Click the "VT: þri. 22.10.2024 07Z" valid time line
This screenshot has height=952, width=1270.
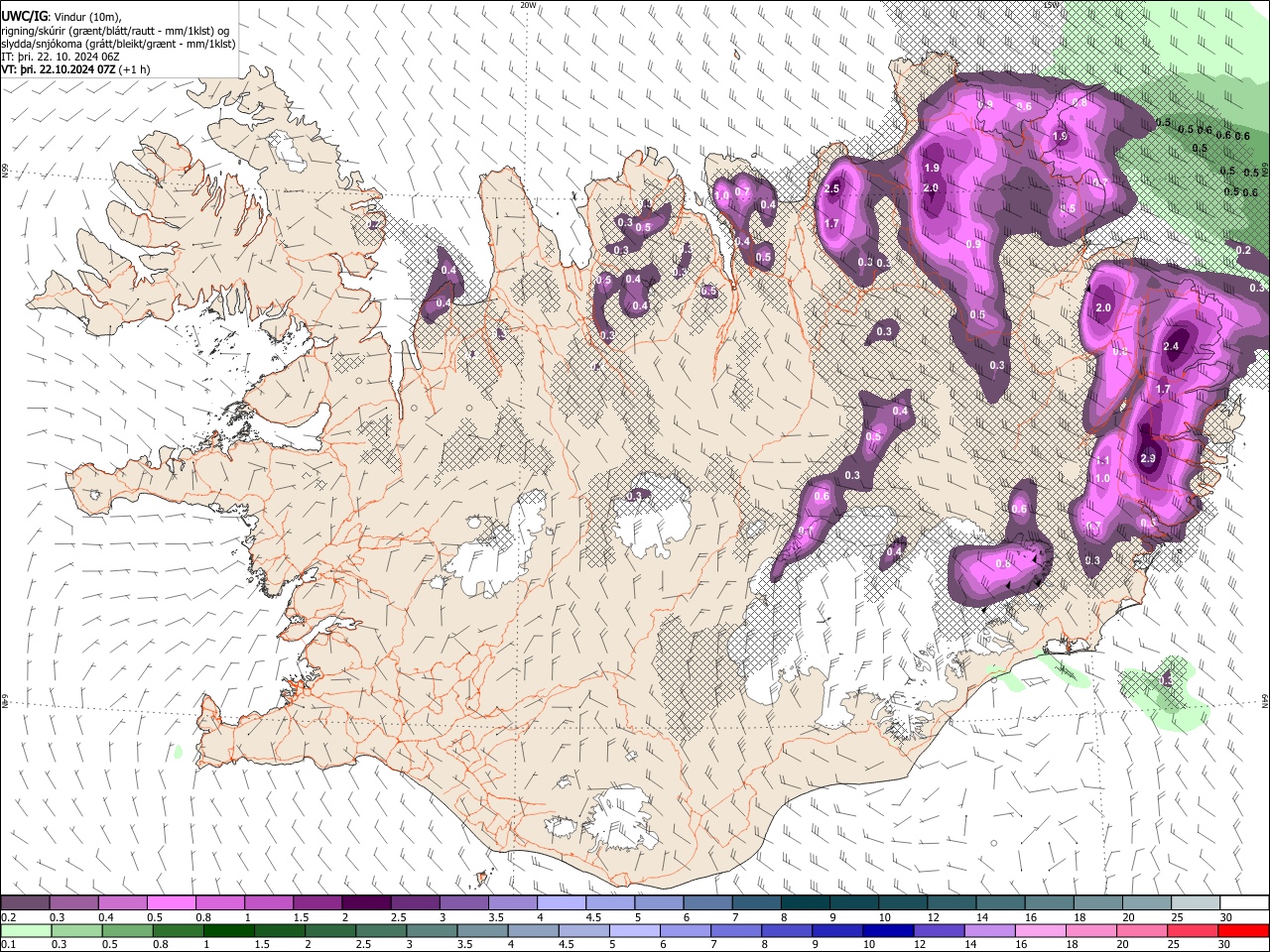tap(58, 69)
